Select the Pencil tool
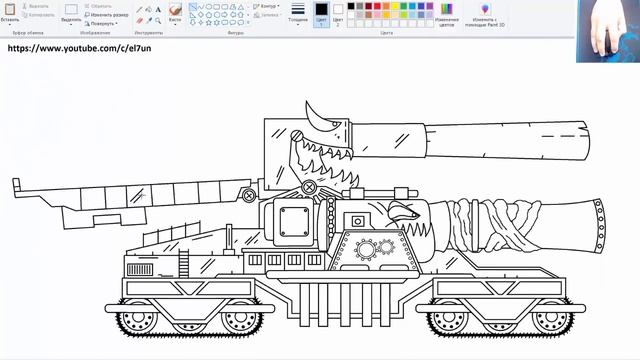 (139, 9)
